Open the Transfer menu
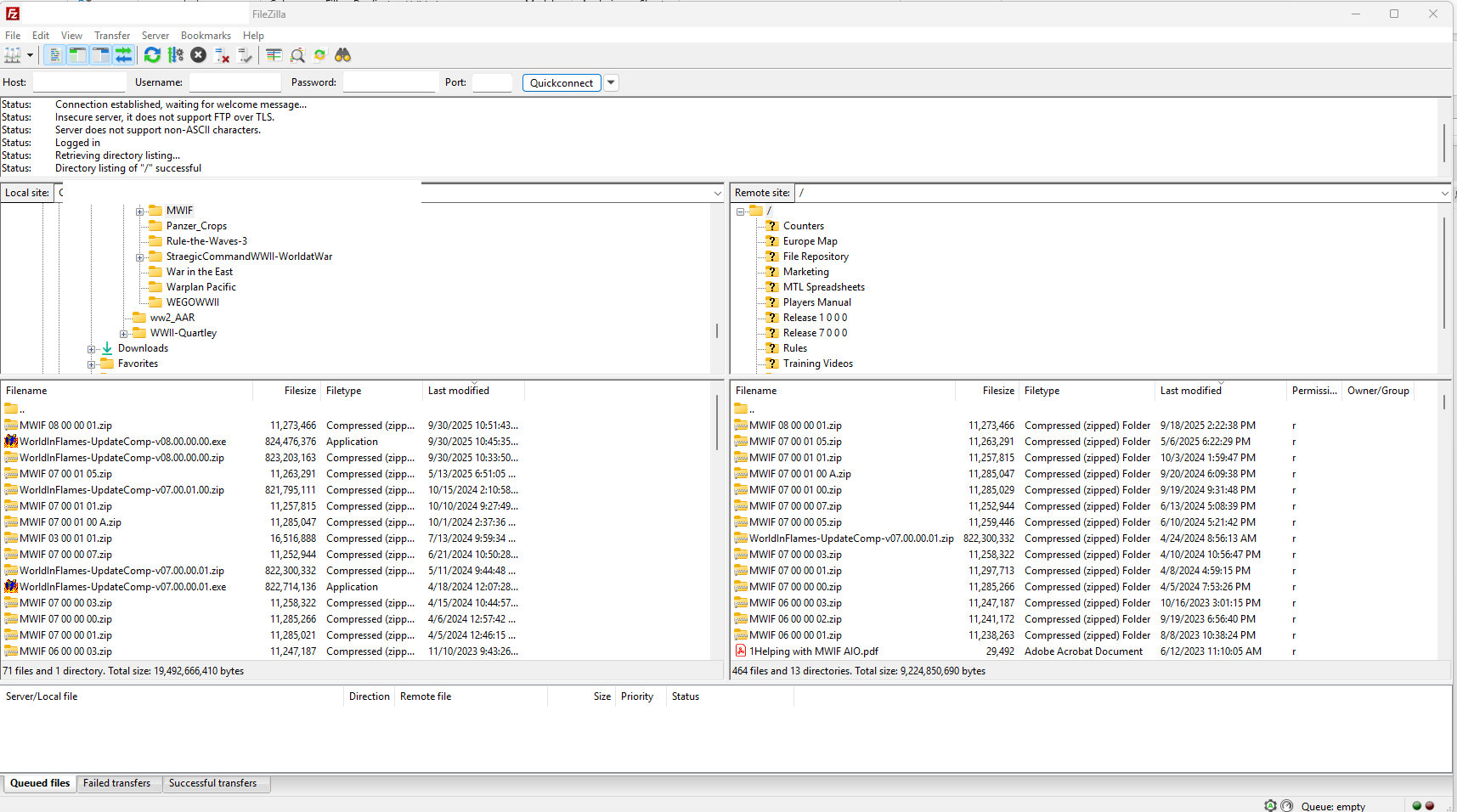Image resolution: width=1457 pixels, height=812 pixels. pos(112,35)
